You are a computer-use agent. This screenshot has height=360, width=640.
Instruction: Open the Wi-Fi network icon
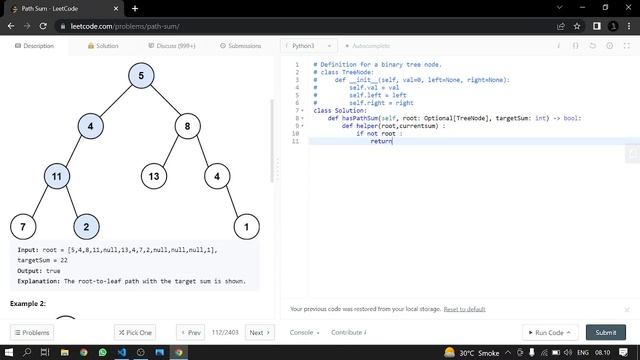coord(544,352)
